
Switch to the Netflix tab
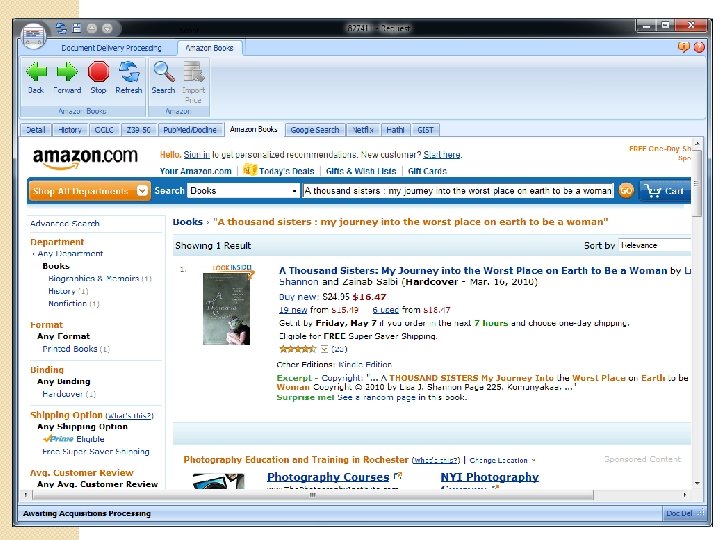click(363, 130)
